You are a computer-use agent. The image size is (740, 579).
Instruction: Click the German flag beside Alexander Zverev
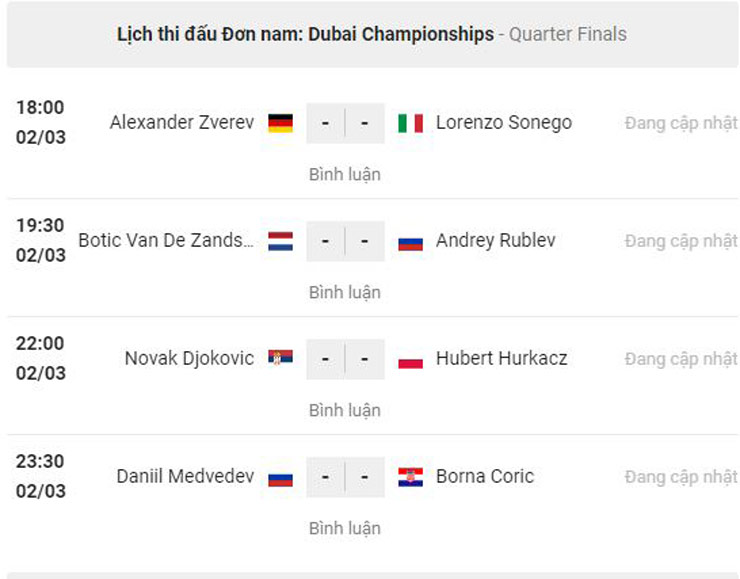281,123
